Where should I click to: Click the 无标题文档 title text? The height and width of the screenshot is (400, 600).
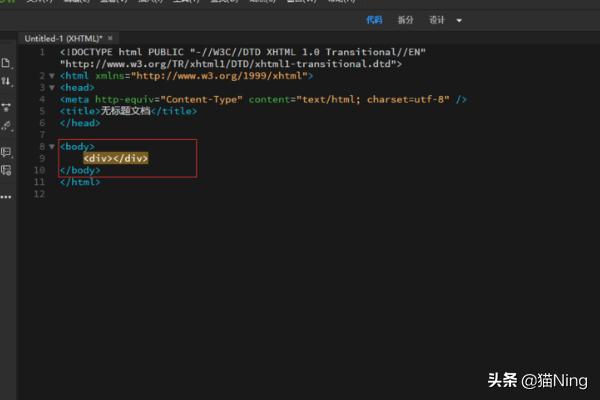[x=130, y=111]
